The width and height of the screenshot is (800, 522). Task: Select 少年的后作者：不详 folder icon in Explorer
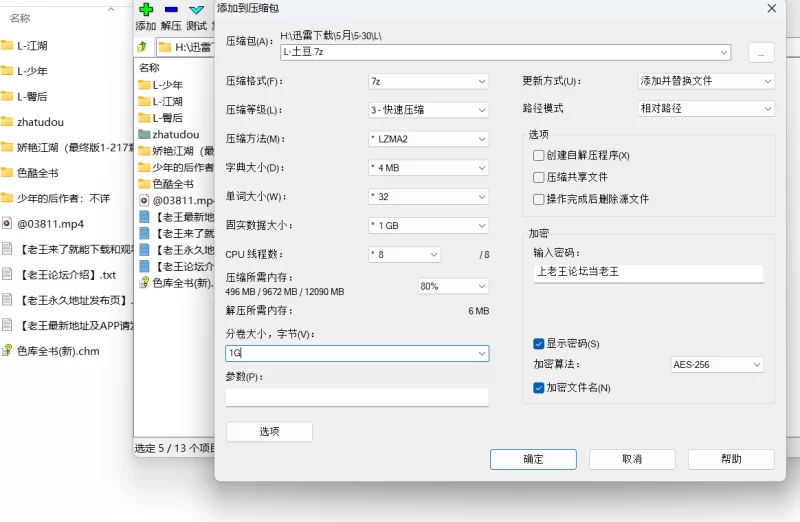(7, 198)
